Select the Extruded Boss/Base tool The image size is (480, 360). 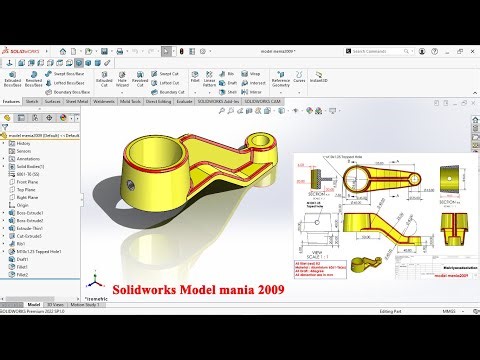12,79
